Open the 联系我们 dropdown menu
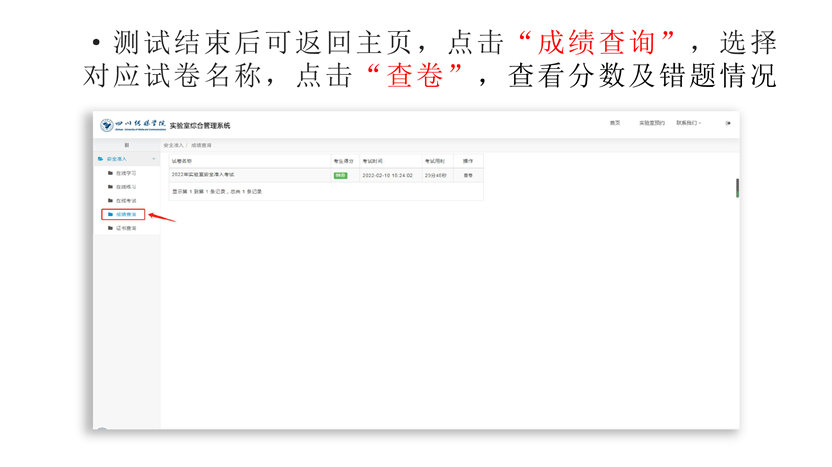Screen dimensions: 832x467 pyautogui.click(x=688, y=123)
